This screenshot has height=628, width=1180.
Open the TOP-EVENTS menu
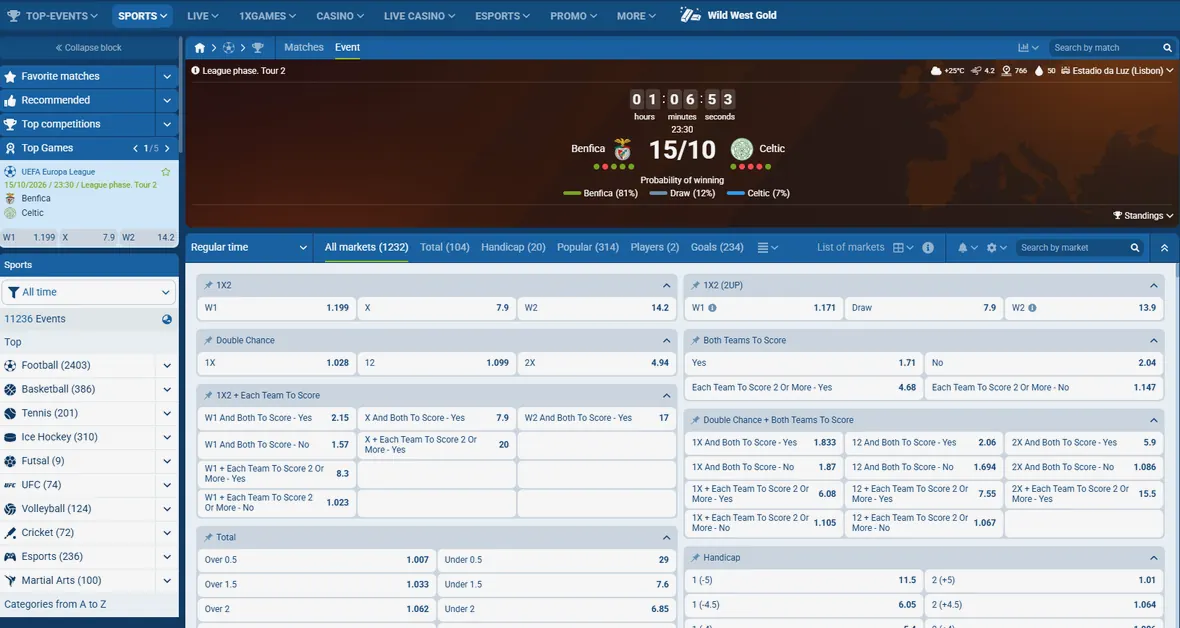pos(52,16)
